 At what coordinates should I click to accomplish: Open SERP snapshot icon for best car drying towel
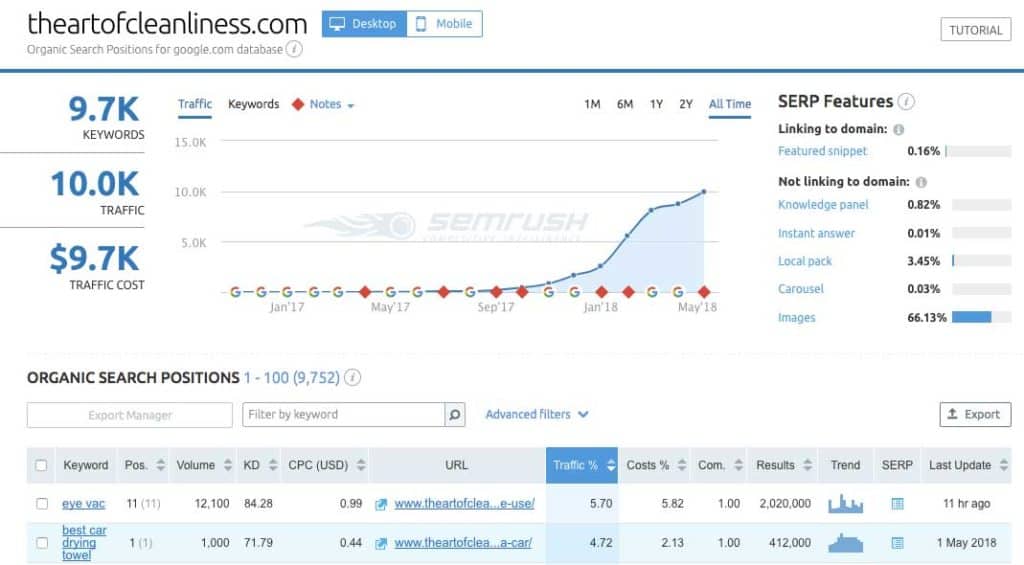897,543
